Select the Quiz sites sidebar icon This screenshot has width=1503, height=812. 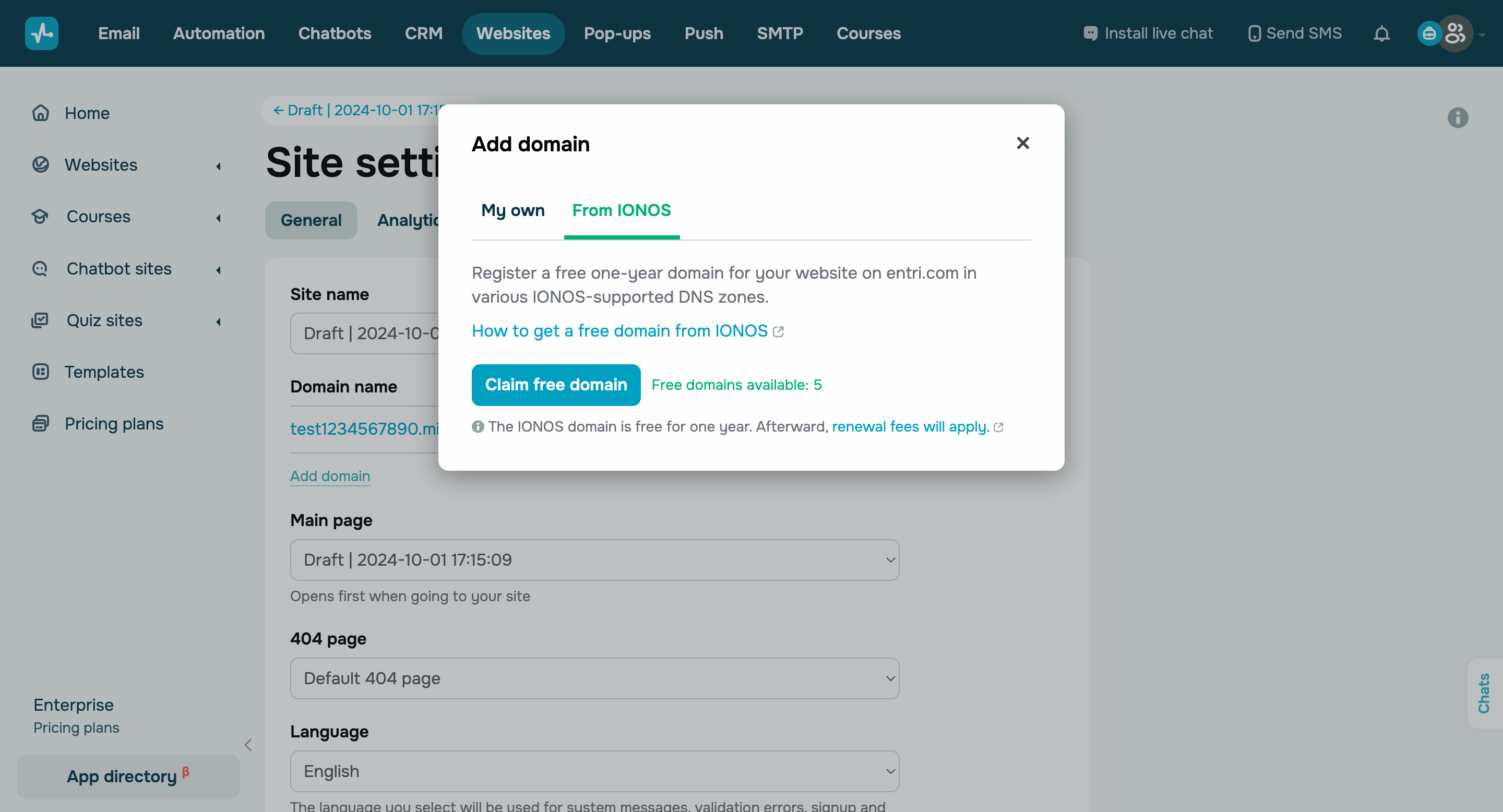coord(40,320)
